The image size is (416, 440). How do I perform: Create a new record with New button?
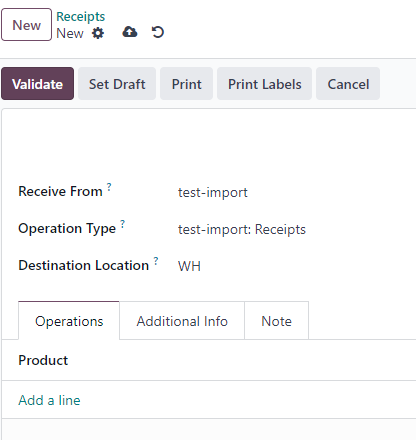(x=27, y=25)
